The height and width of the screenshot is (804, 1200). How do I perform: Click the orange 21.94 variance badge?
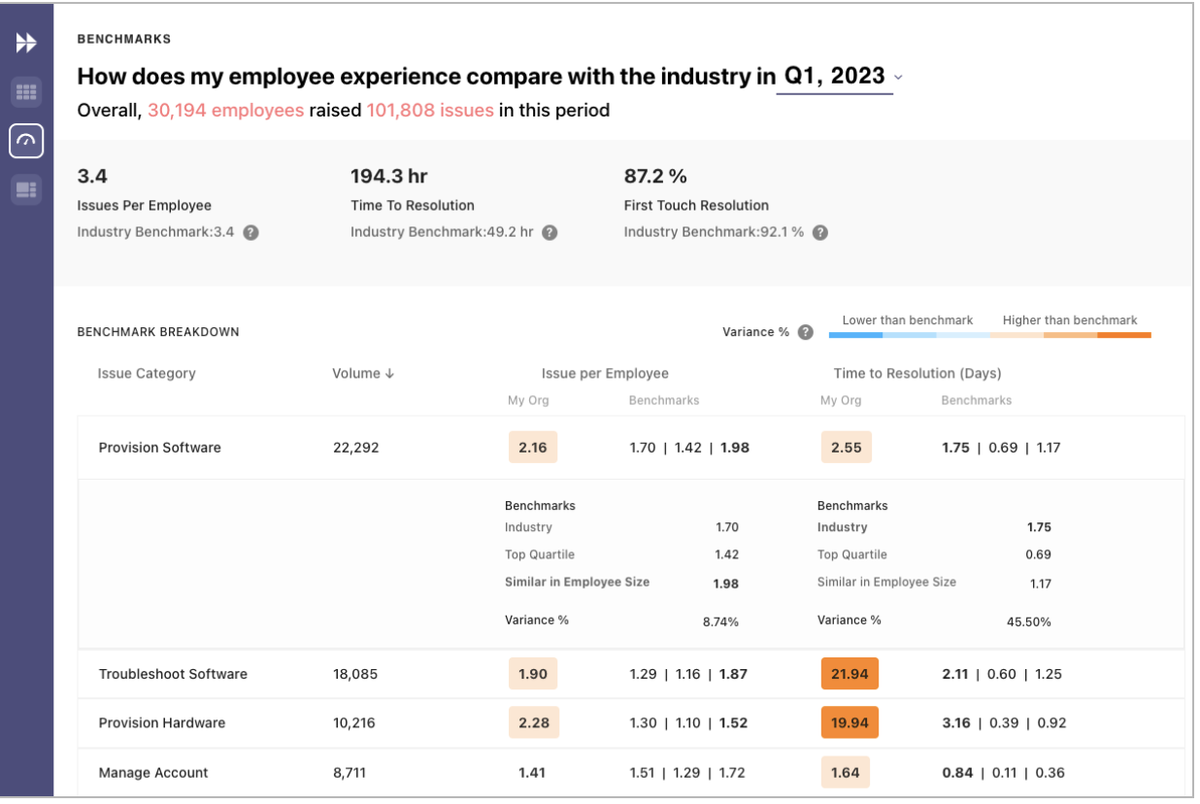point(850,674)
